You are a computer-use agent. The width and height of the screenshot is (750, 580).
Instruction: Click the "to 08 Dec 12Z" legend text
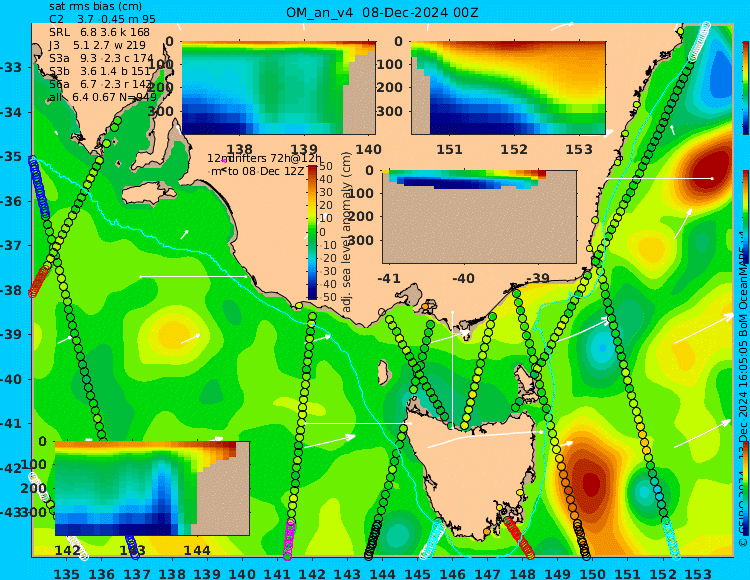265,171
